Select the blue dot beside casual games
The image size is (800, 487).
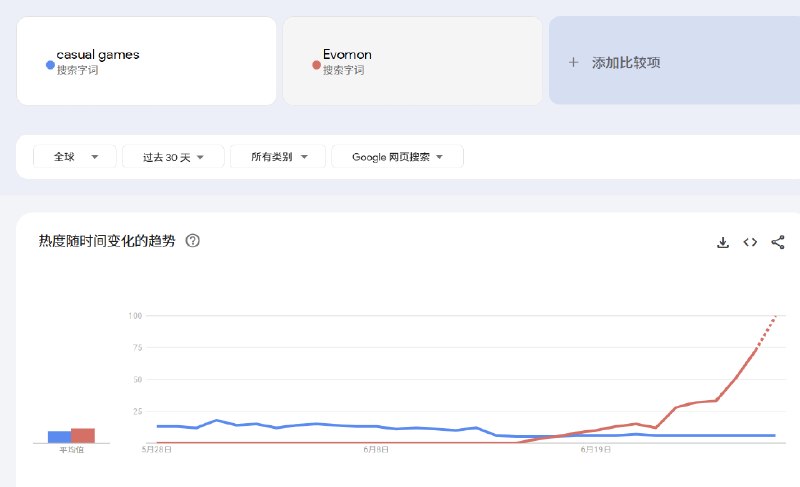50,65
